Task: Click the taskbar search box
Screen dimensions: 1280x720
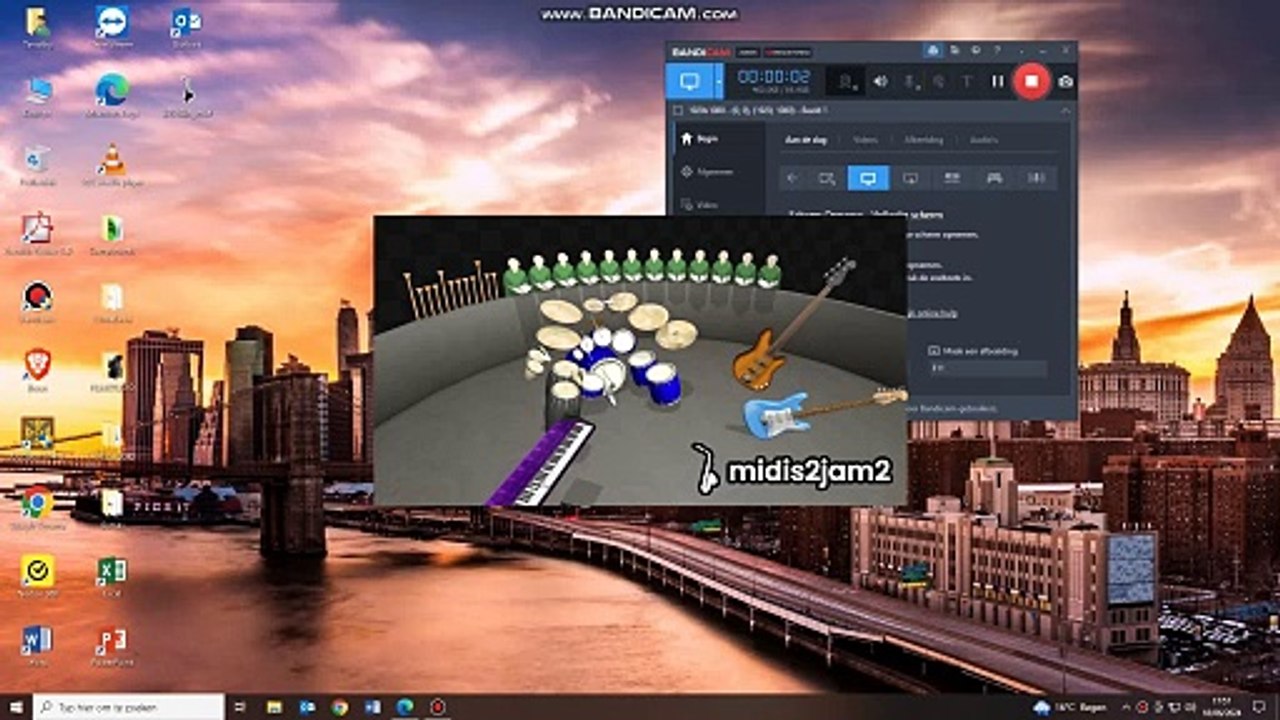Action: pyautogui.click(x=128, y=707)
